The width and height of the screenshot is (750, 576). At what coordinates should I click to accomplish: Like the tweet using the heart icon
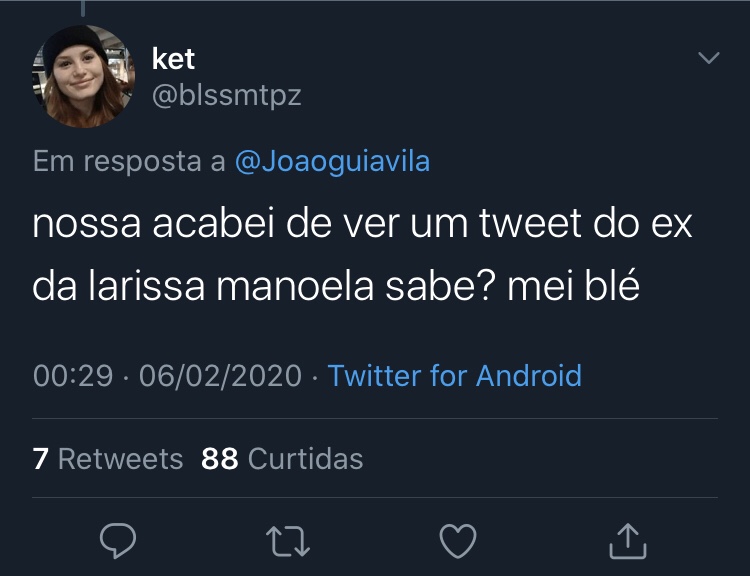pyautogui.click(x=458, y=541)
